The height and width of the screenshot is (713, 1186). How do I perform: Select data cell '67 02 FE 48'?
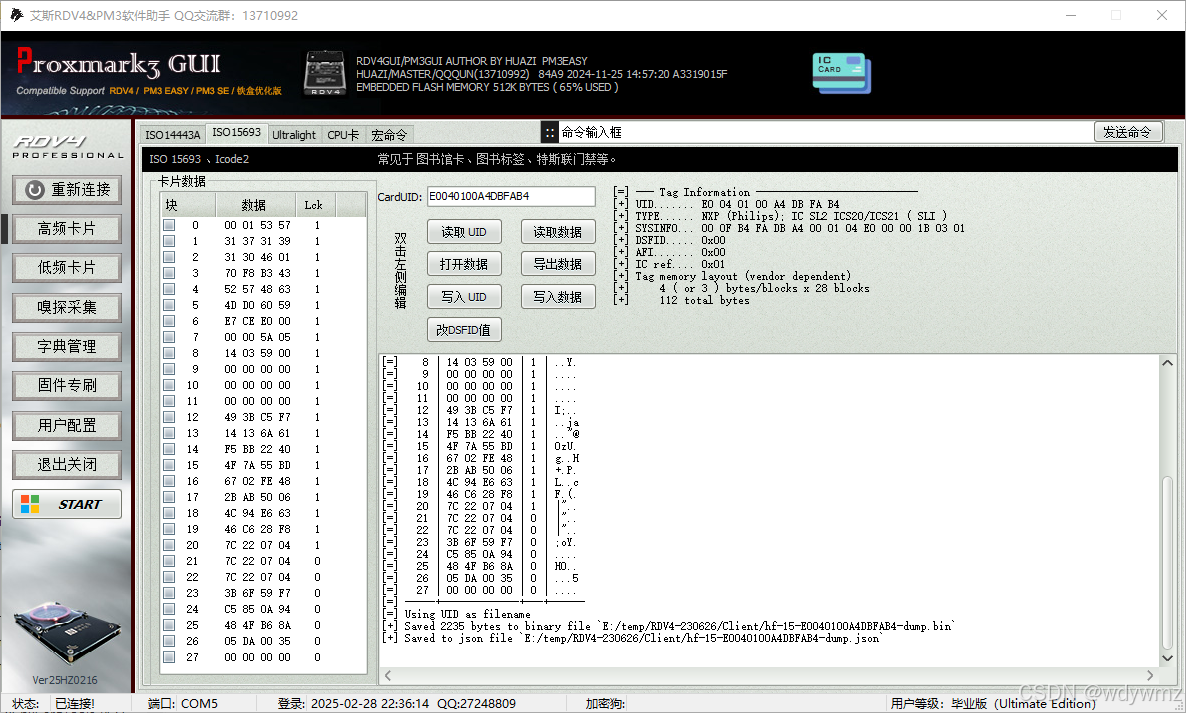coord(257,481)
